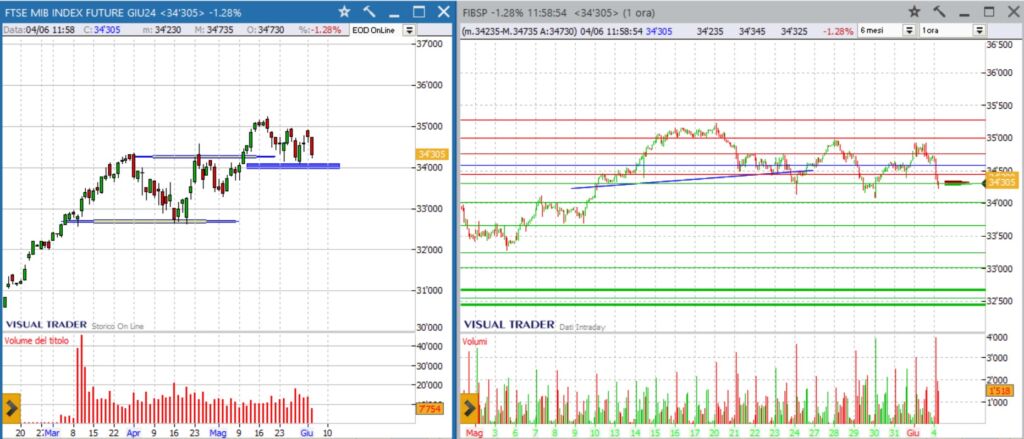The width and height of the screenshot is (1024, 439).
Task: Open hammer tools in FTSE MIB window
Action: tap(368, 12)
